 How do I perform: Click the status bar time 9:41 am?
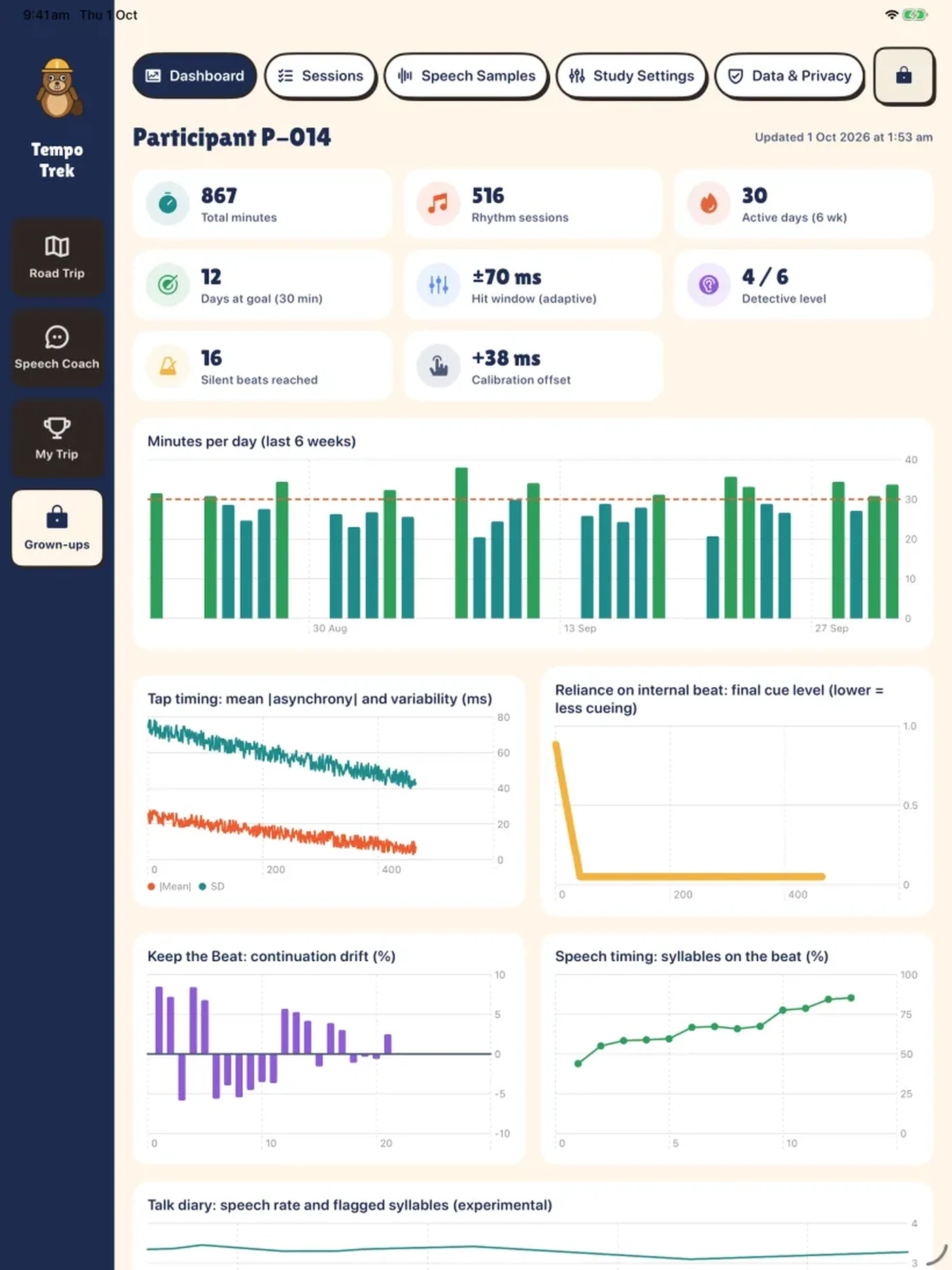click(x=46, y=15)
